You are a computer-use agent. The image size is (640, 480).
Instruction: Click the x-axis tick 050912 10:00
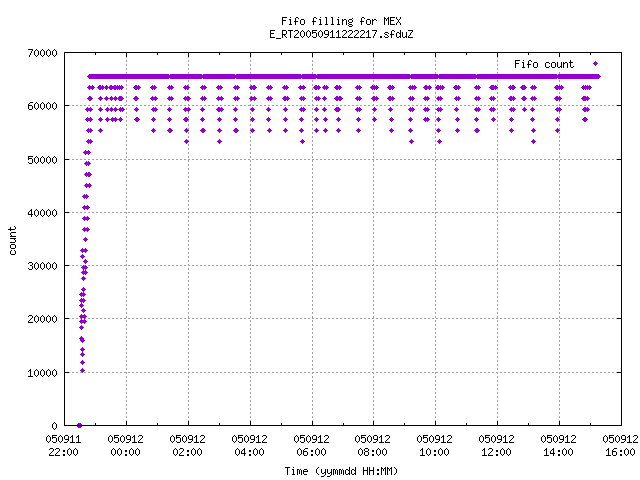pyautogui.click(x=435, y=446)
